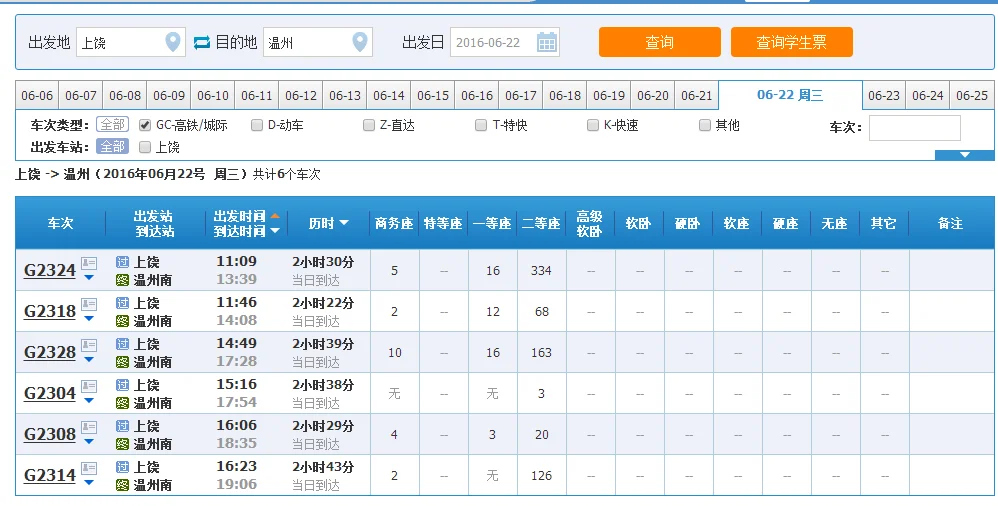This screenshot has height=506, width=998.
Task: Click the location pin icon in 目的地 field
Action: [x=360, y=43]
